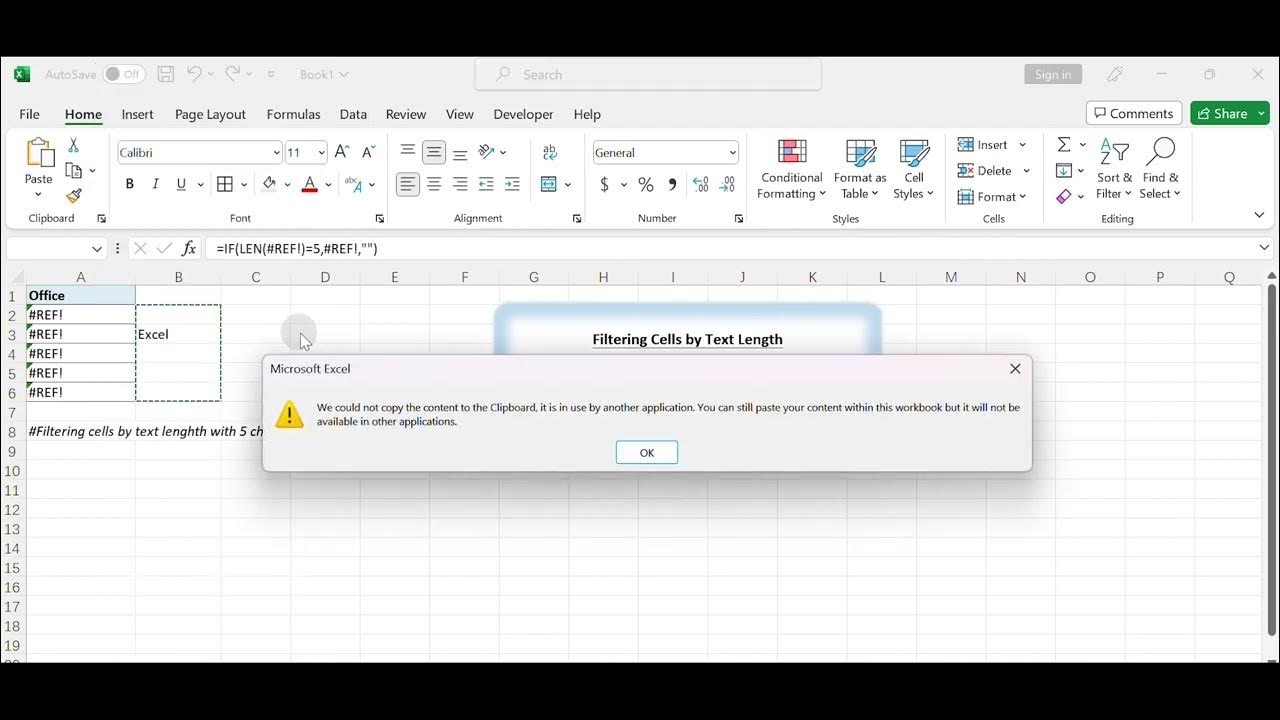This screenshot has width=1280, height=720.
Task: Open the General number format dropdown
Action: click(733, 153)
